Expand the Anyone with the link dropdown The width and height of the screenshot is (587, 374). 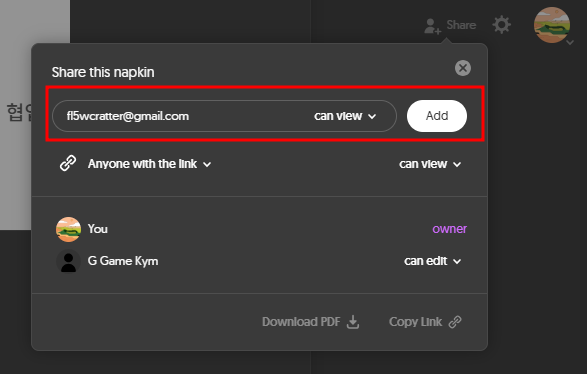149,164
